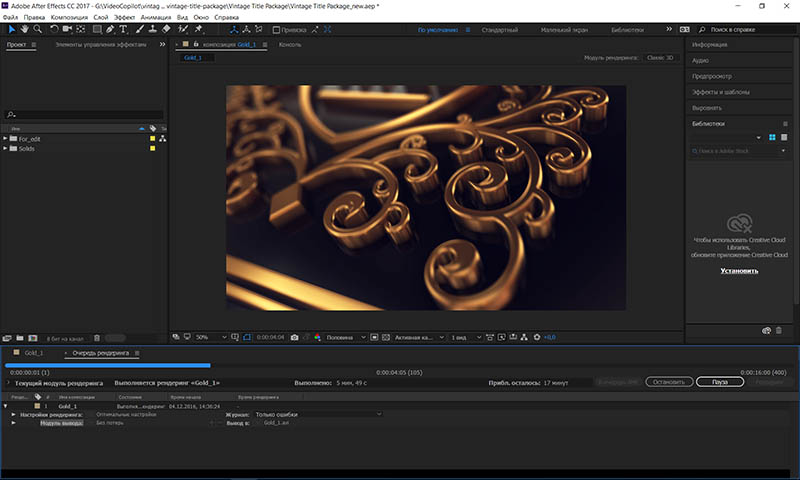The height and width of the screenshot is (480, 800).
Task: Open composition flowchart icon in viewer bar
Action: 524,337
